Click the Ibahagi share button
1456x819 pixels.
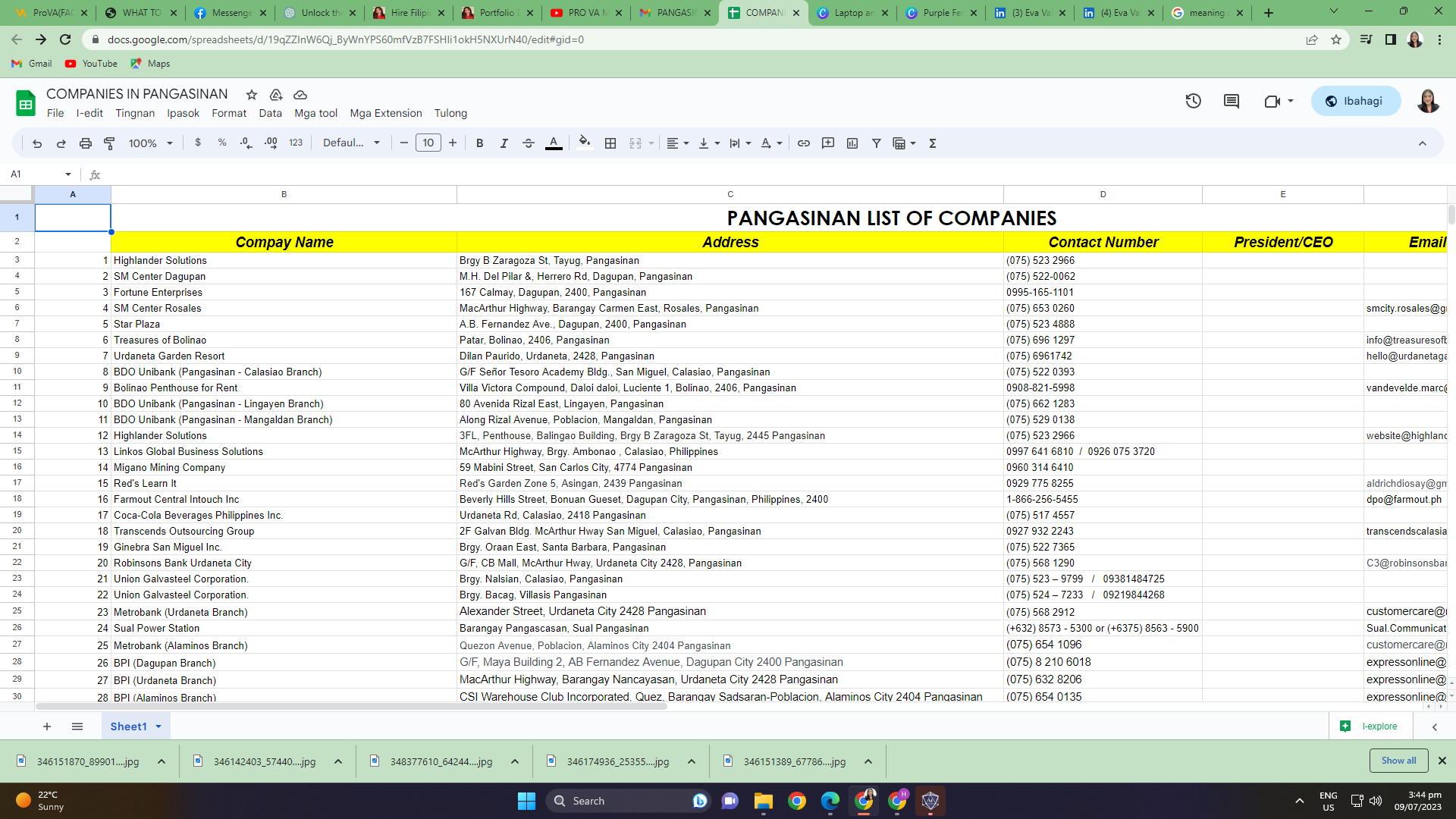(1355, 101)
